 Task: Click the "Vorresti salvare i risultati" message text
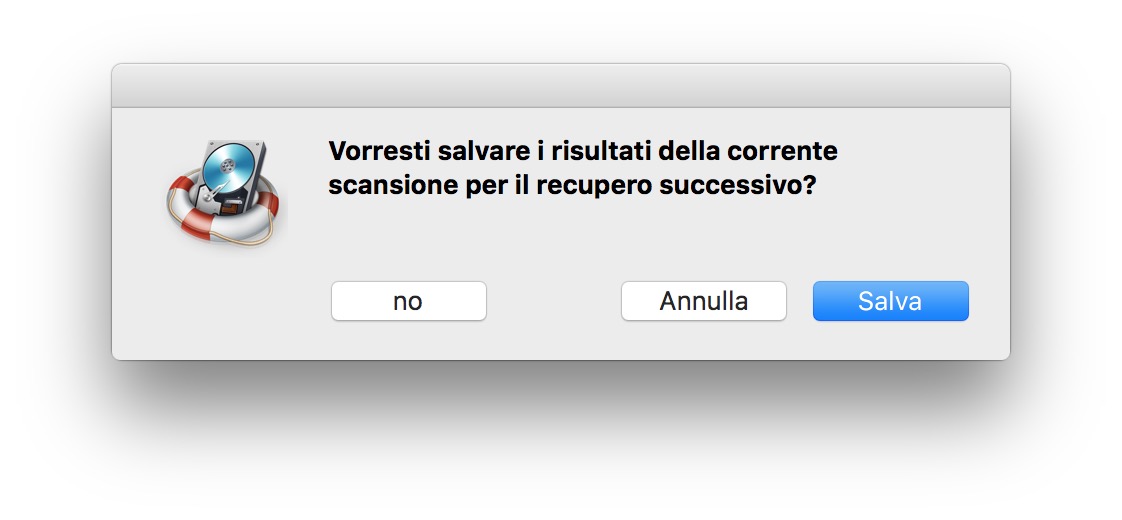[x=582, y=168]
